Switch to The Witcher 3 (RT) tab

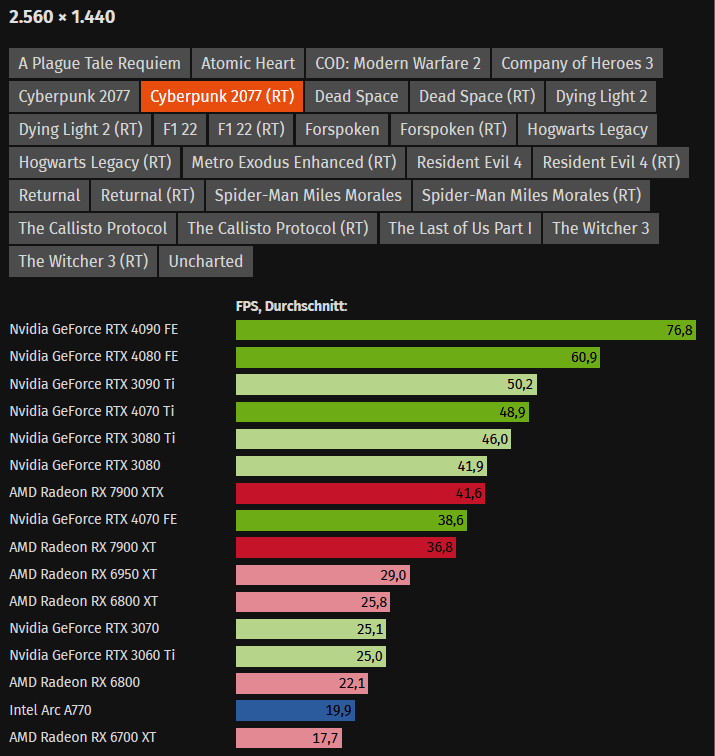pyautogui.click(x=83, y=261)
